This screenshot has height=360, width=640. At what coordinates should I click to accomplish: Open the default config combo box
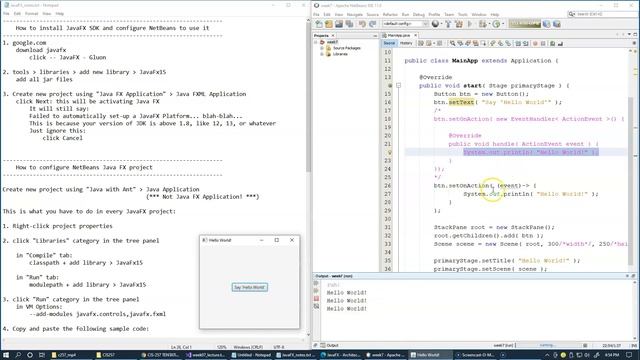point(405,24)
